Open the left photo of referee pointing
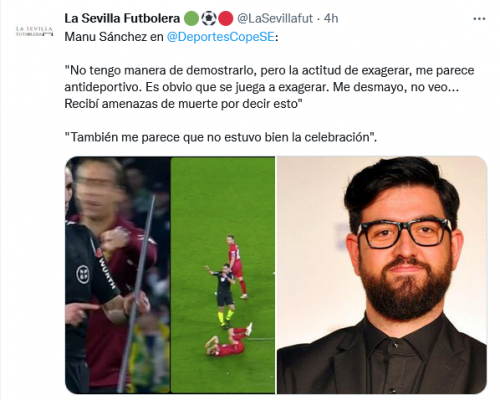 pos(117,275)
